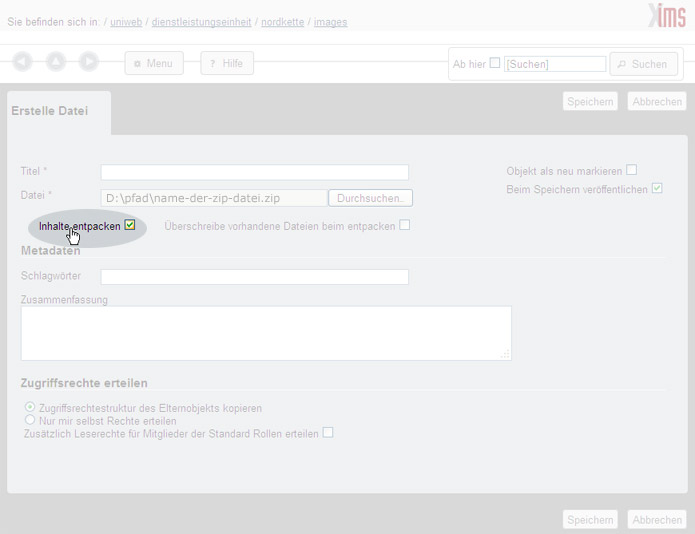The height and width of the screenshot is (534, 695).
Task: Select 'Zugriffsrechtestruktur des Elternobjekts kopieren' radio
Action: [30, 406]
